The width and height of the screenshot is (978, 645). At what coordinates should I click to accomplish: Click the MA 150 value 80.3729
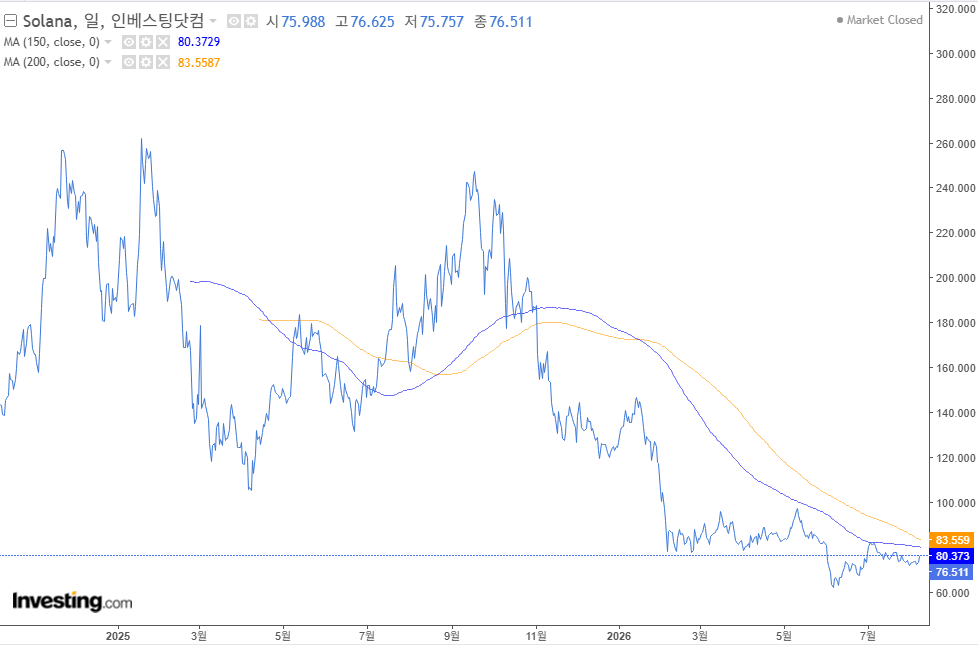click(x=199, y=42)
